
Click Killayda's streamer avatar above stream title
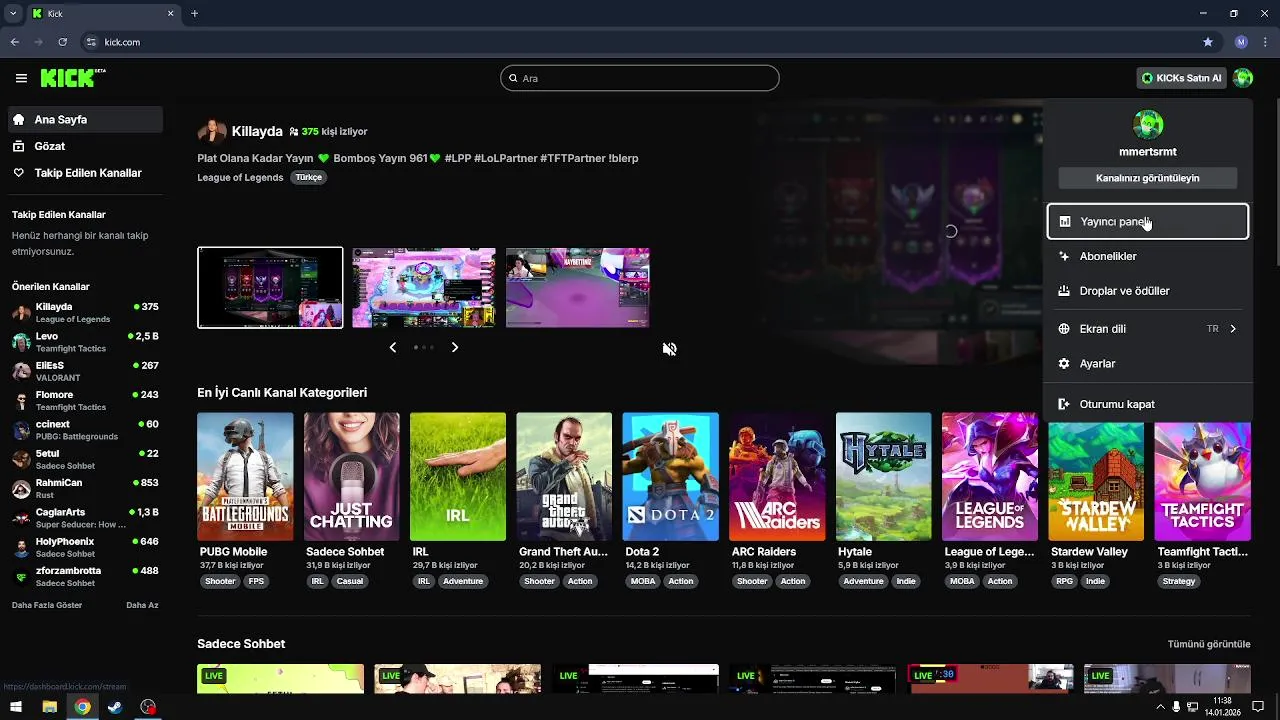tap(211, 131)
